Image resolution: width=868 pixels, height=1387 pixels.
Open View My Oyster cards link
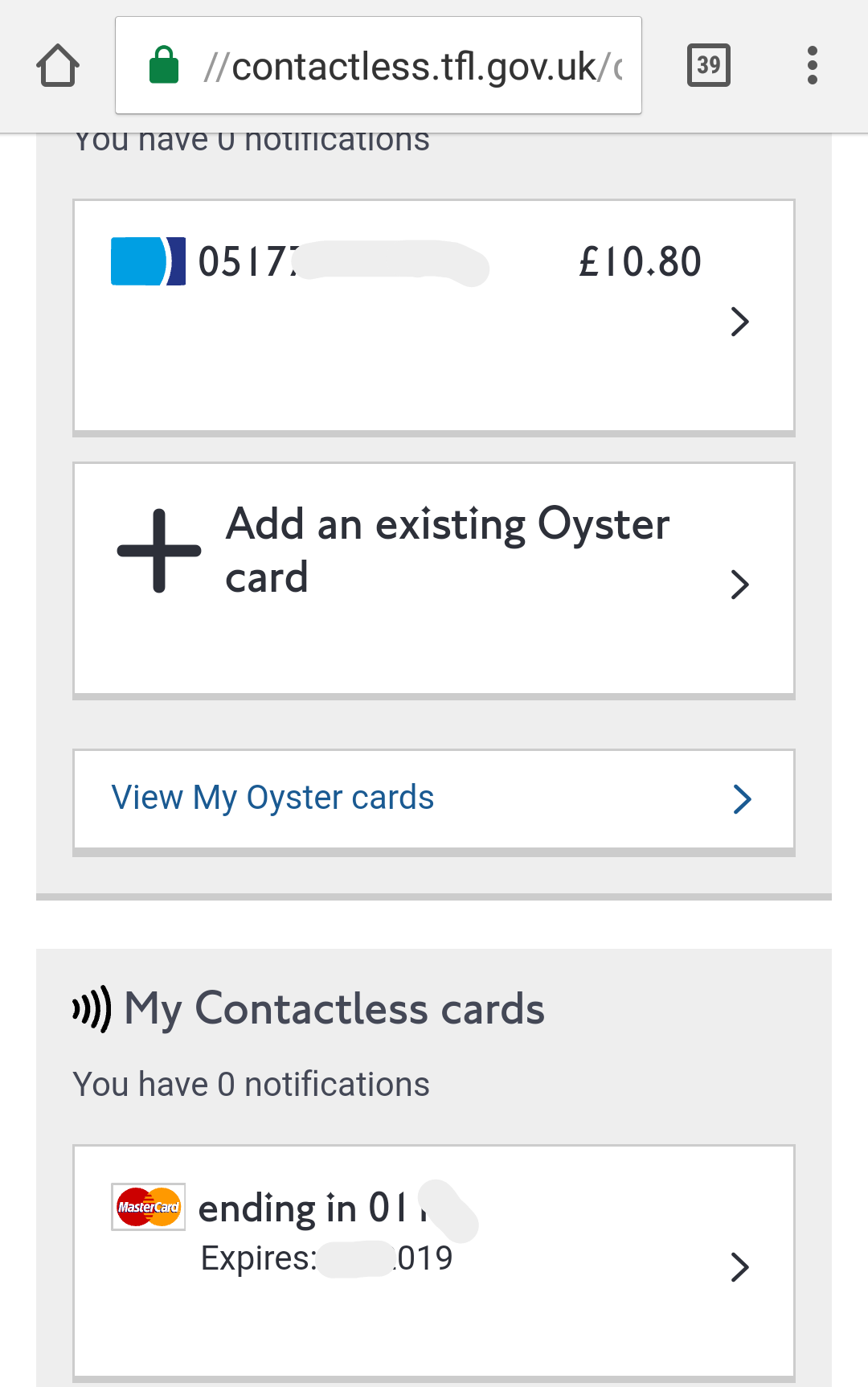[x=273, y=798]
